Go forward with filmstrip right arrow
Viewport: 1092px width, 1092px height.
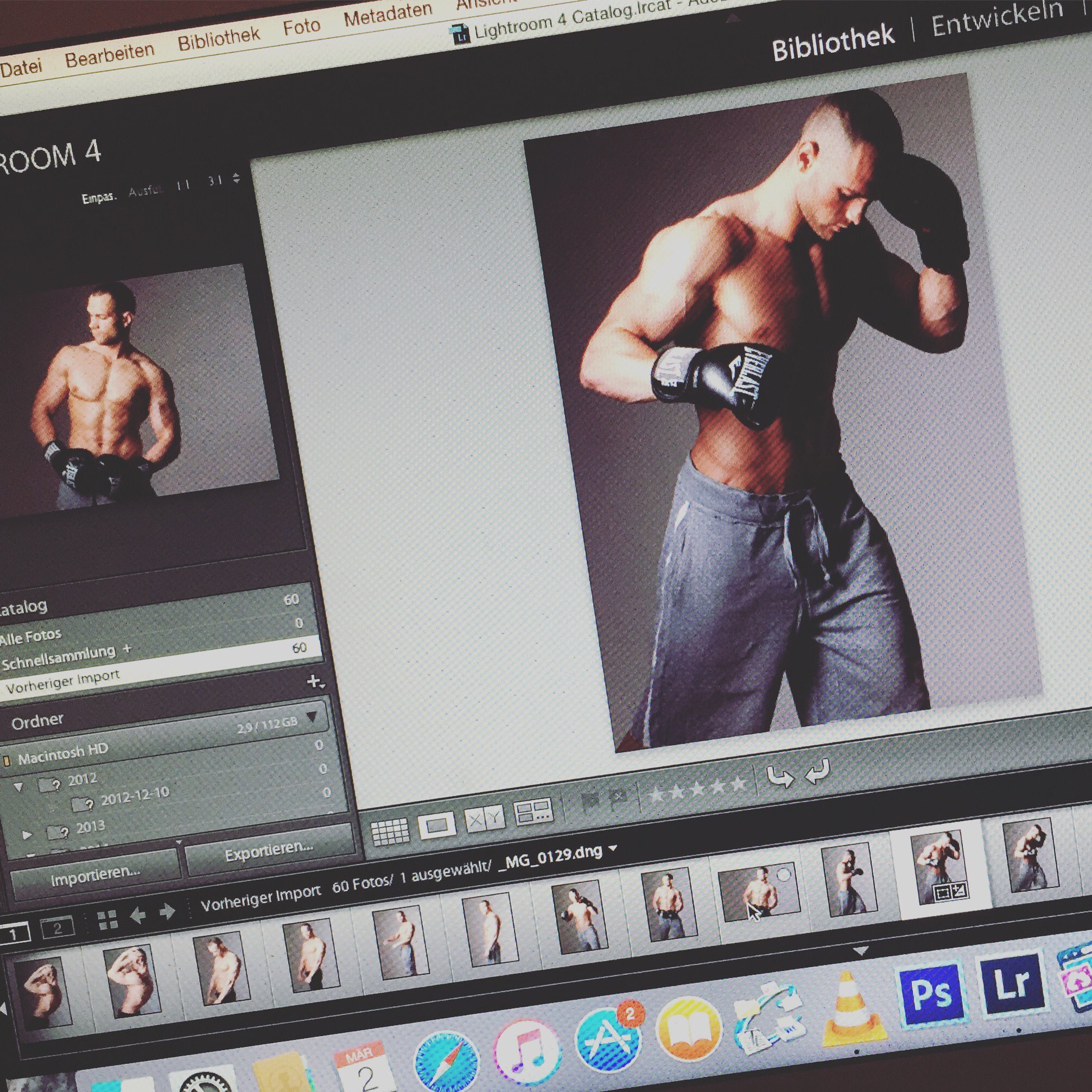coord(167,912)
